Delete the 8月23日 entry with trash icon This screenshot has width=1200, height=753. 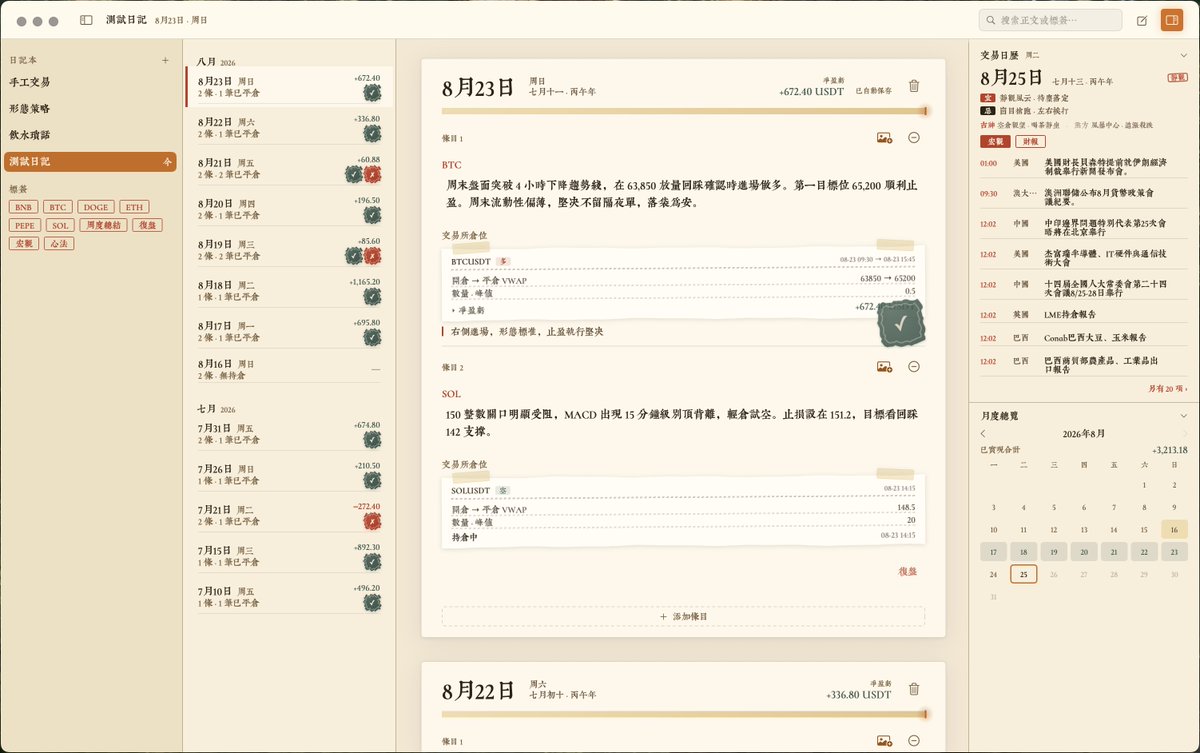[913, 86]
